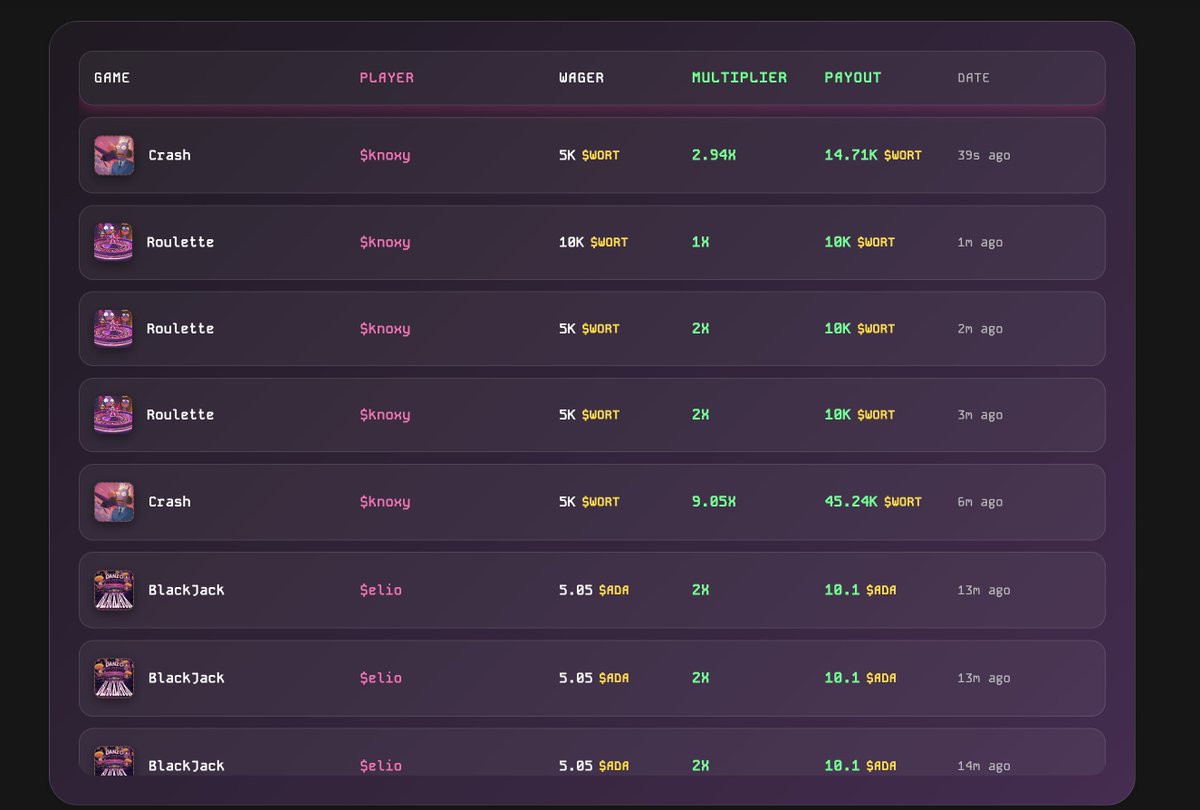The height and width of the screenshot is (810, 1200).
Task: Sort by the WAGER column header
Action: [x=581, y=77]
